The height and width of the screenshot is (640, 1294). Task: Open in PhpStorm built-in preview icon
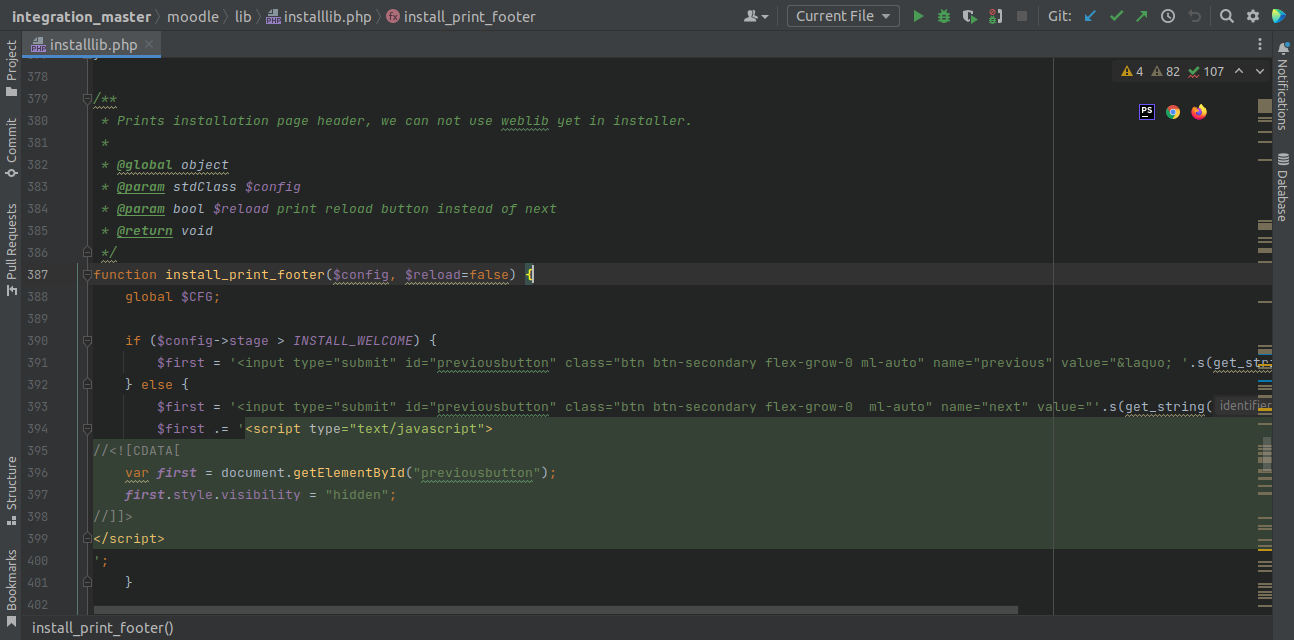pos(1147,112)
